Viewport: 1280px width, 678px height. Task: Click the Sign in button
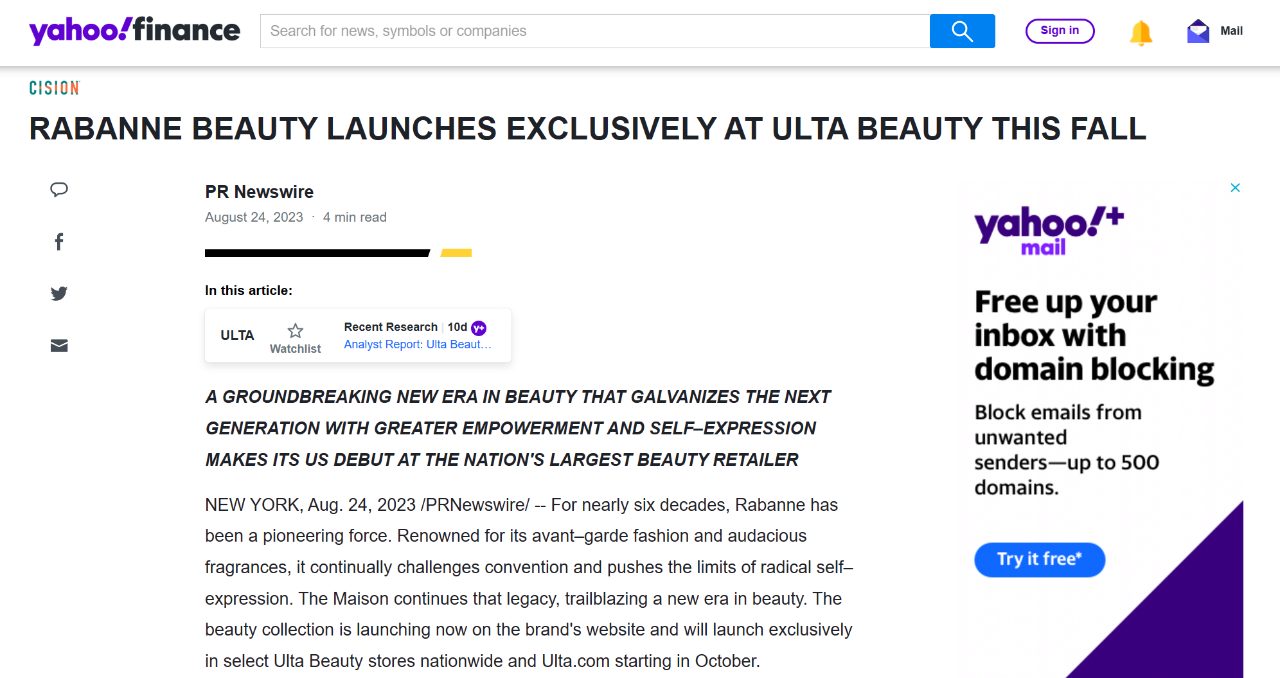coord(1060,31)
